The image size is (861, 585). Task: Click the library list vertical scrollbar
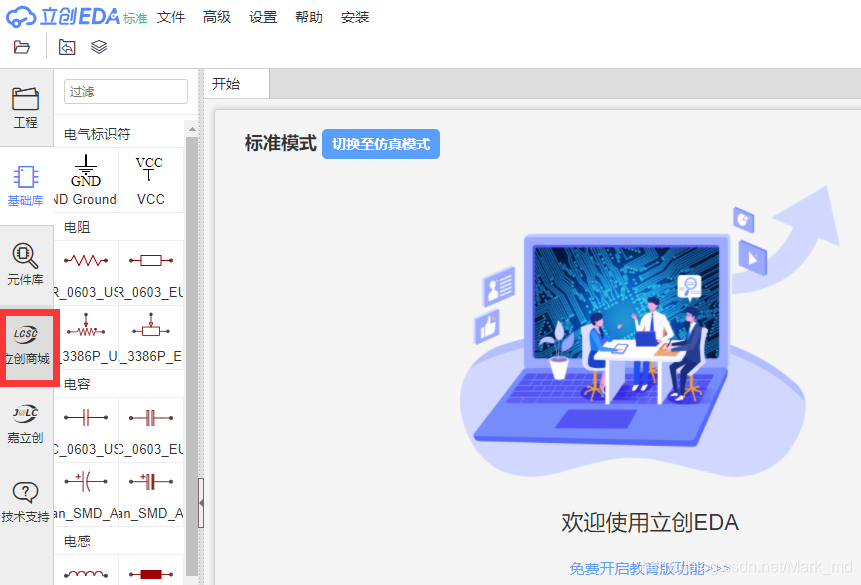pos(192,356)
